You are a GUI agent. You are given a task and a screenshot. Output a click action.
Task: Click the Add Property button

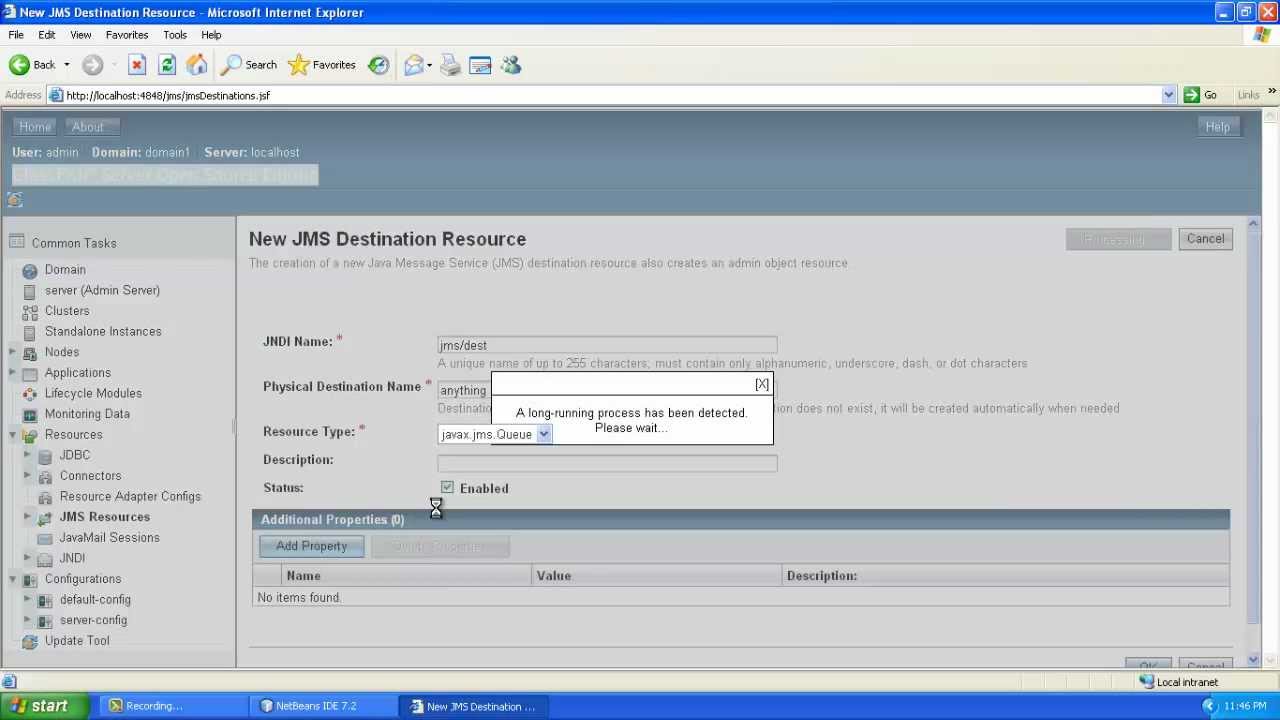point(312,546)
